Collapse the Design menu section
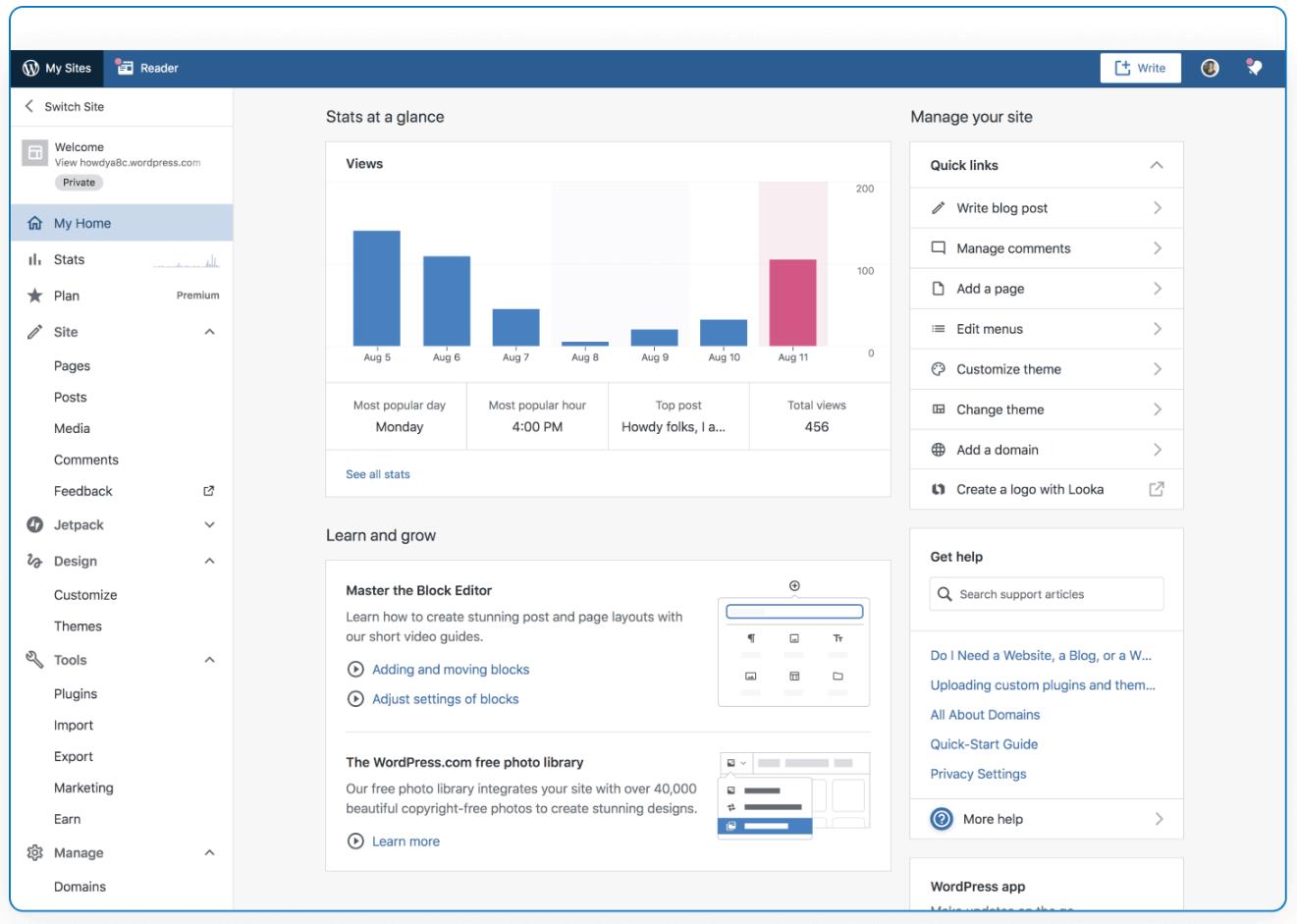This screenshot has height=924, width=1297. click(x=209, y=561)
